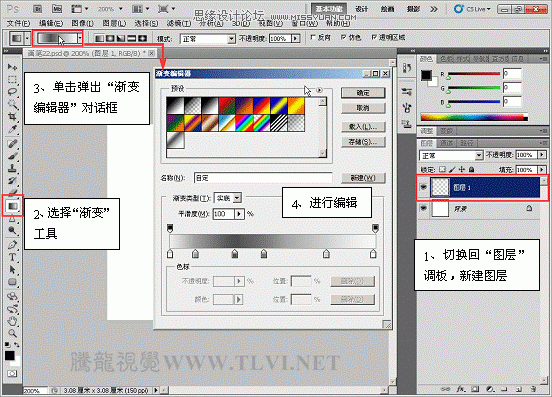
Task: Click the red R color slider
Action: tap(474, 74)
